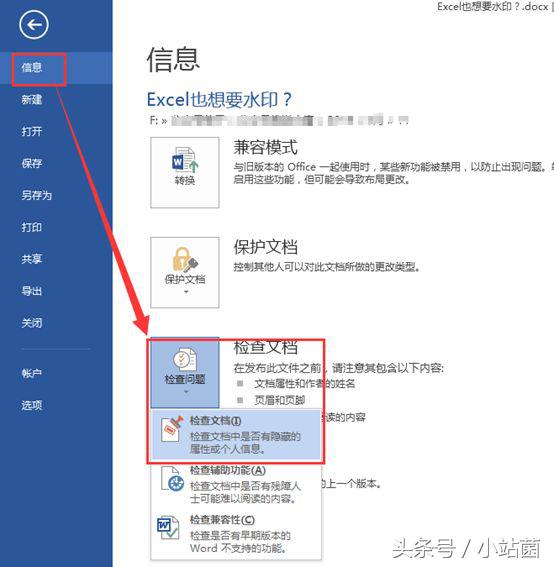The image size is (554, 567).
Task: Click the document title Excel也想要水印？
Action: (x=219, y=99)
